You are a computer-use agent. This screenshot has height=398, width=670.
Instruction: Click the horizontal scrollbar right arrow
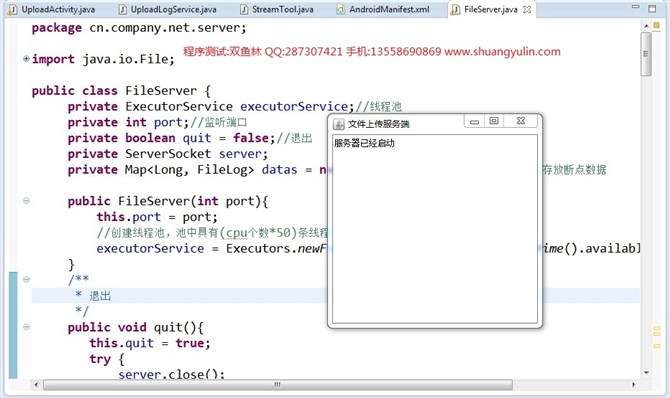[633, 385]
